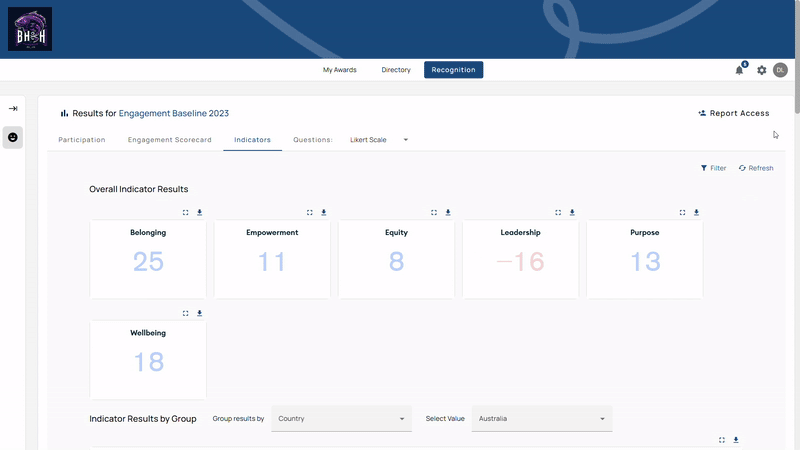Click the BHH company logo

[30, 29]
